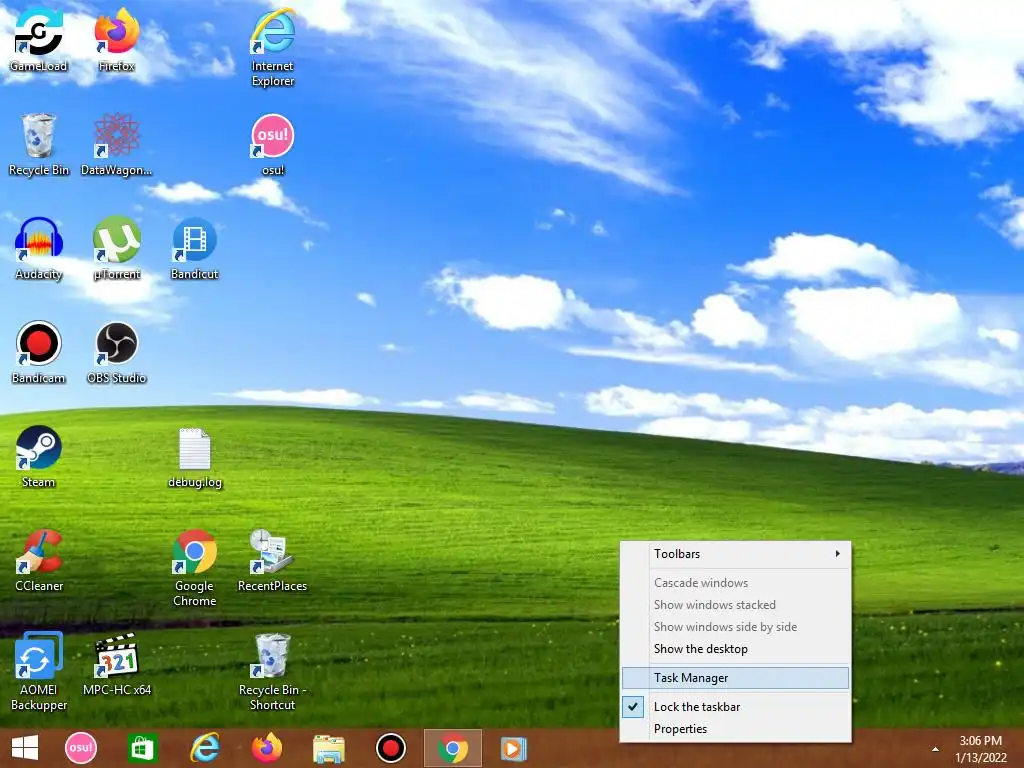Open Task Manager from context menu
This screenshot has height=768, width=1024.
(735, 678)
